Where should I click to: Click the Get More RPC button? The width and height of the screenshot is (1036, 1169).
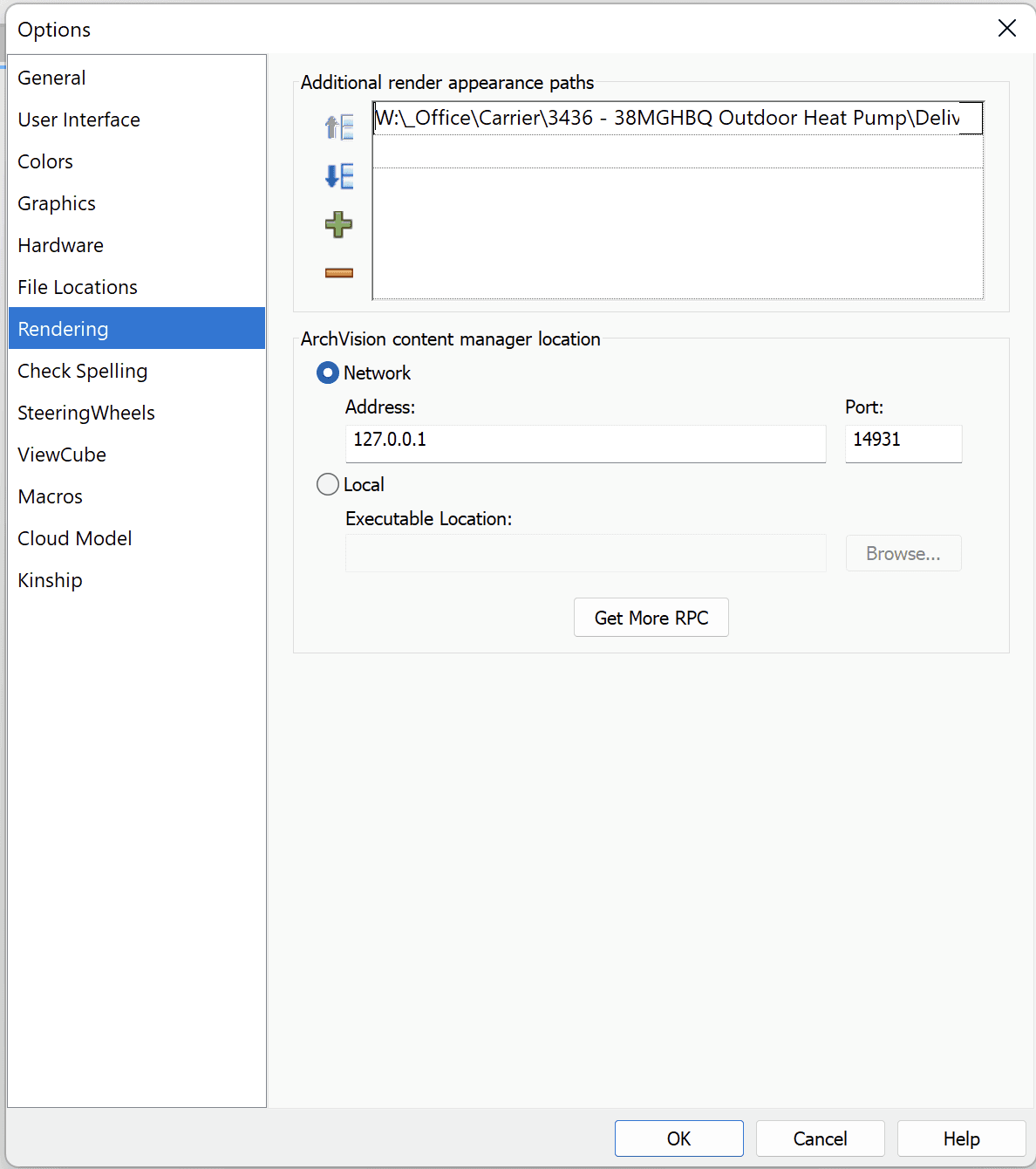pos(651,618)
